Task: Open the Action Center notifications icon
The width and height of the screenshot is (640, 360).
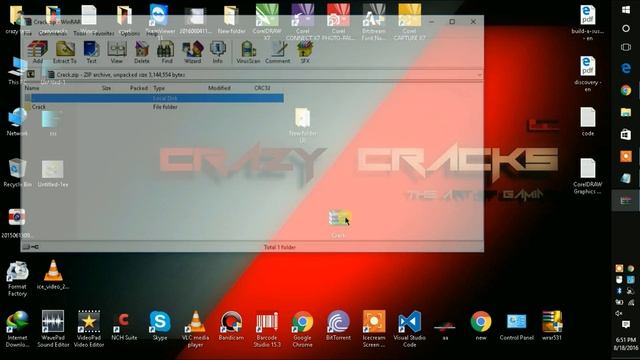Action: click(626, 324)
